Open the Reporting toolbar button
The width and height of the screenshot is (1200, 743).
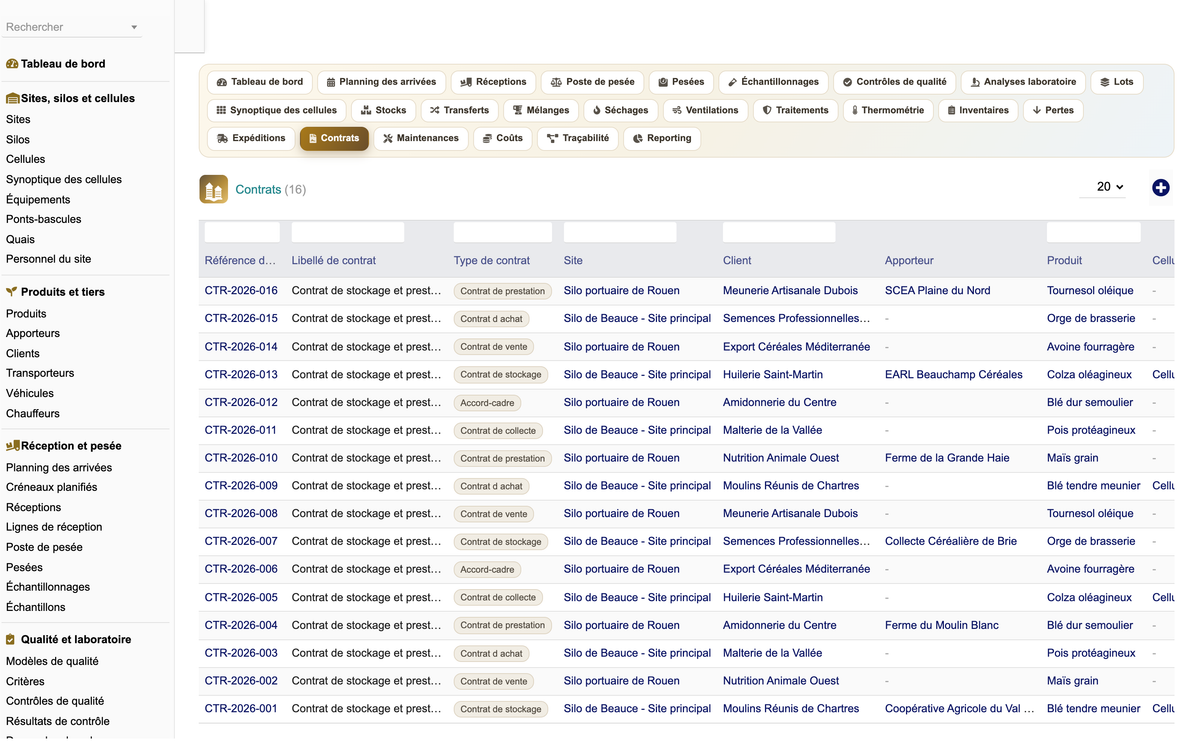click(x=662, y=138)
